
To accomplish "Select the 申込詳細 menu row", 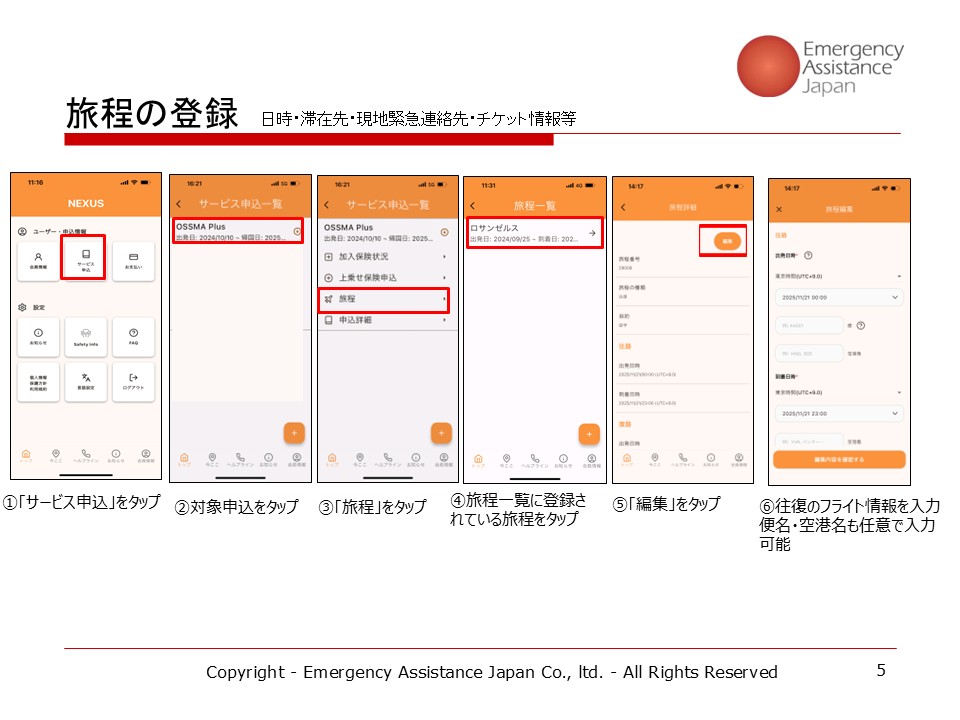I will tap(384, 320).
